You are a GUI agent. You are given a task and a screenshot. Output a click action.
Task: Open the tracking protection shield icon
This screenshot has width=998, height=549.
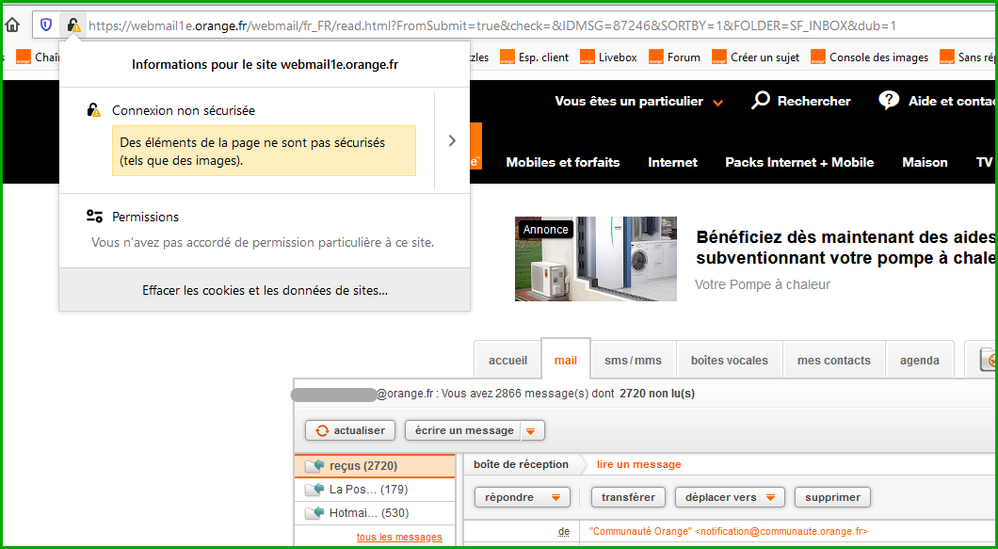pos(46,25)
